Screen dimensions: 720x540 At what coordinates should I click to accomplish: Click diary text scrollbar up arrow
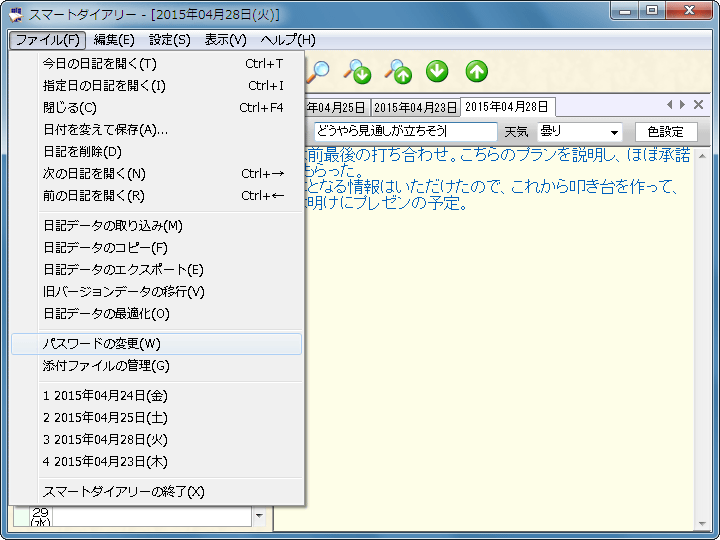click(x=702, y=157)
